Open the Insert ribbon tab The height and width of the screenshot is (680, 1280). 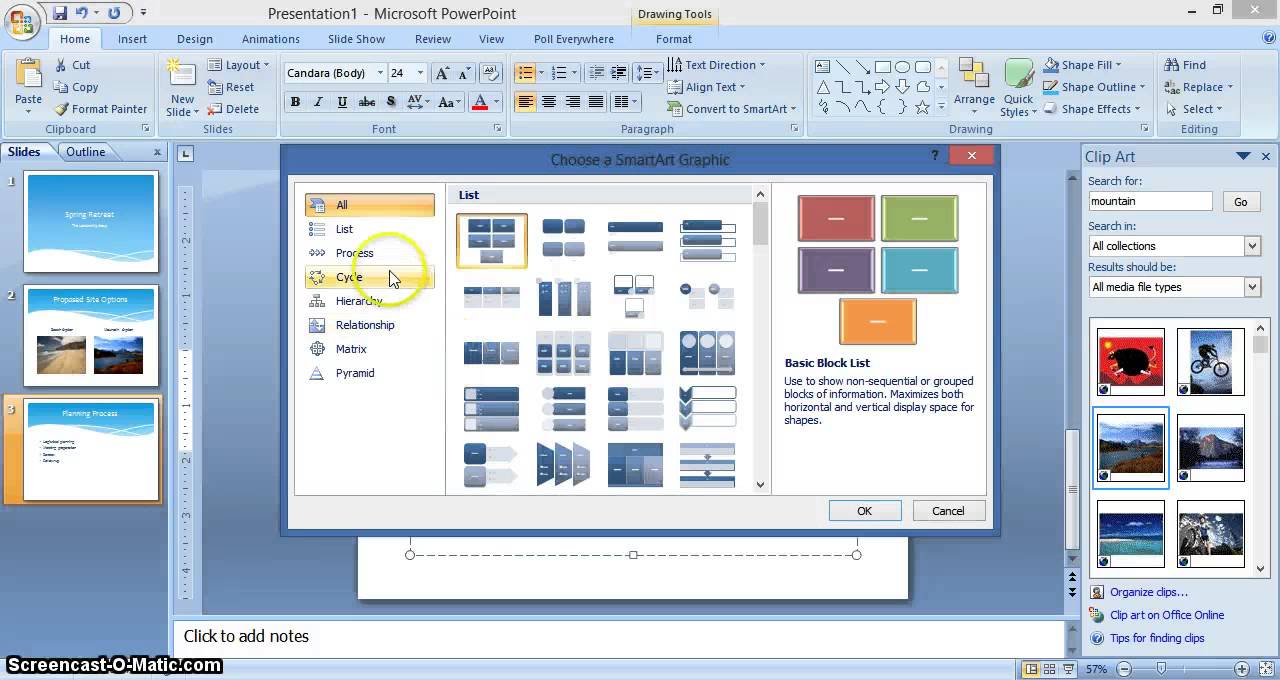click(132, 39)
